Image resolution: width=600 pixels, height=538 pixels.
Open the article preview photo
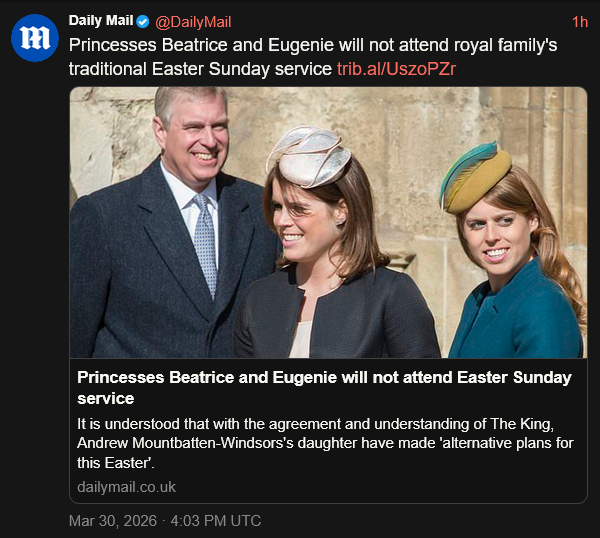[328, 222]
